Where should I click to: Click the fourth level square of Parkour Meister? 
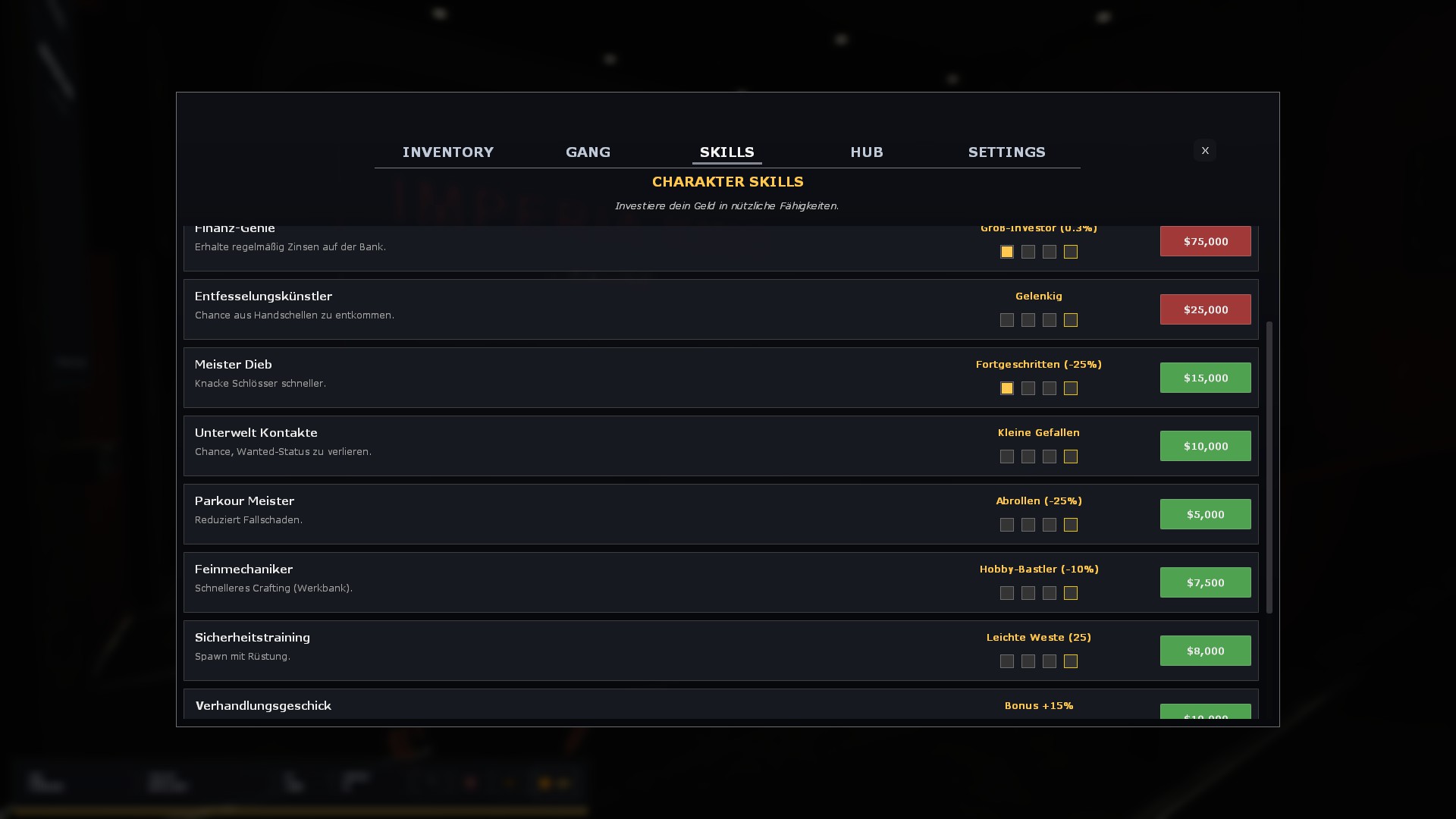pyautogui.click(x=1071, y=525)
